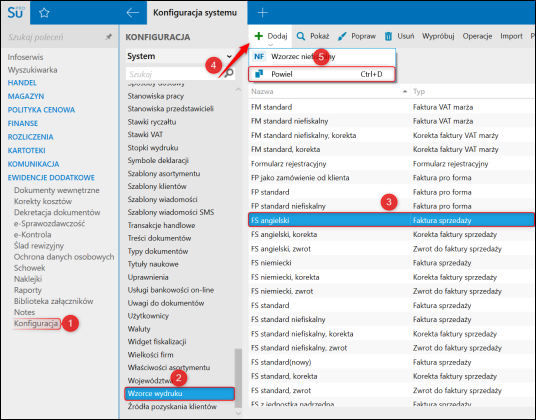This screenshot has width=536, height=420.
Task: Select the FS niemiecki row
Action: coord(391,263)
